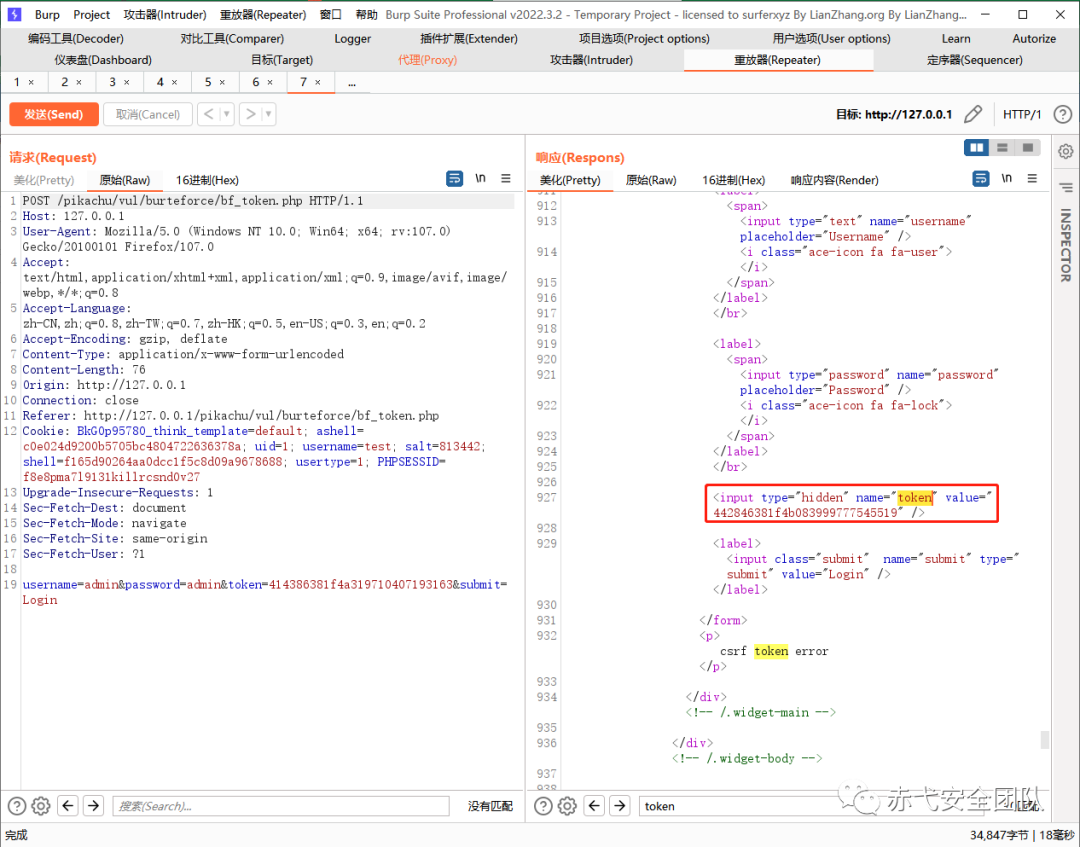The height and width of the screenshot is (847, 1080).
Task: Open the Extender tab
Action: (469, 39)
